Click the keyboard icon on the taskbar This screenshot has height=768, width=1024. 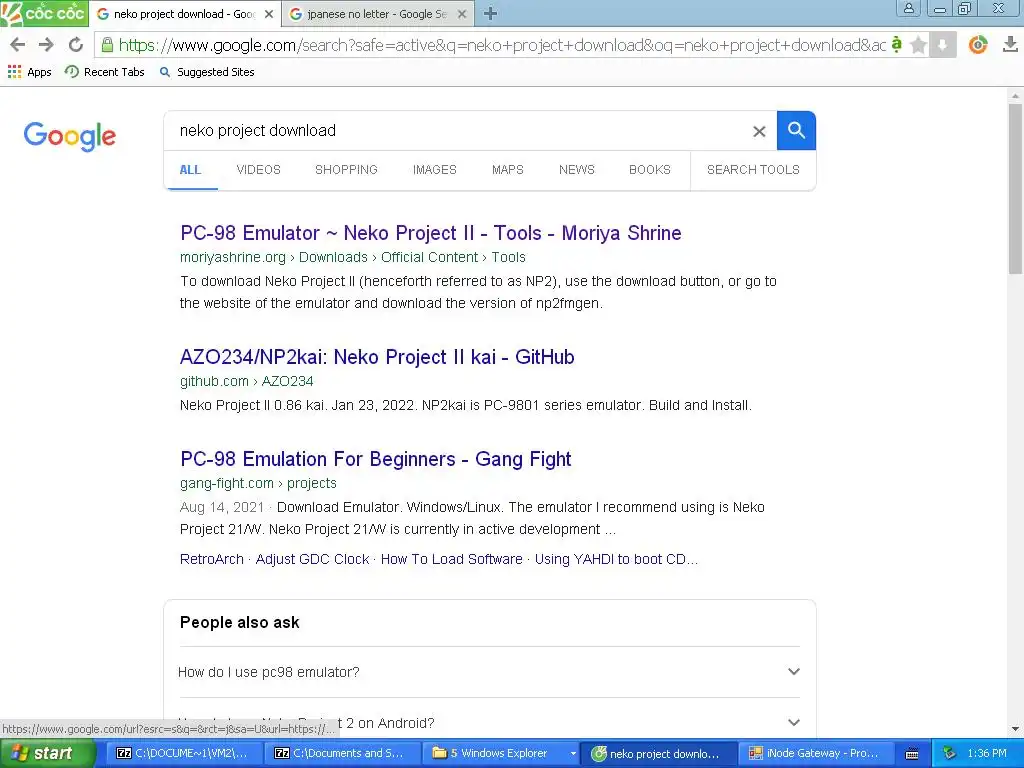pos(912,754)
